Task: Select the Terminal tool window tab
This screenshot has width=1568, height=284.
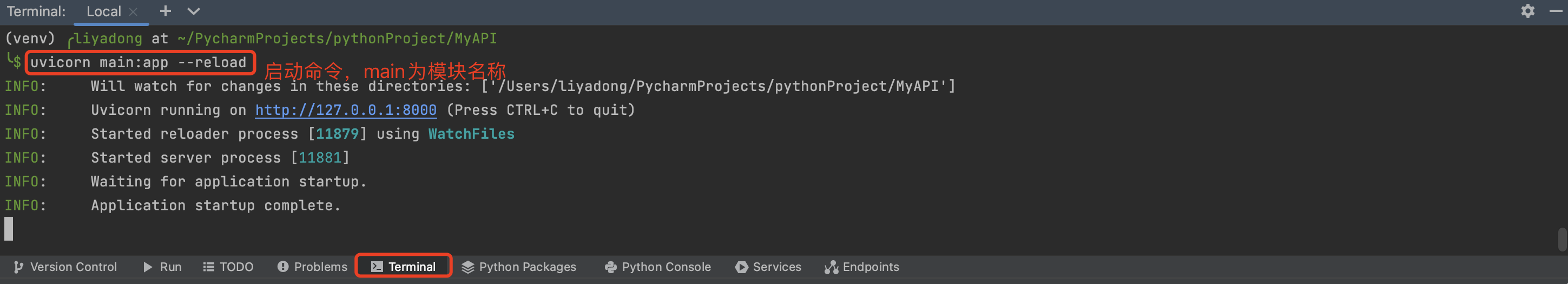Action: tap(404, 267)
